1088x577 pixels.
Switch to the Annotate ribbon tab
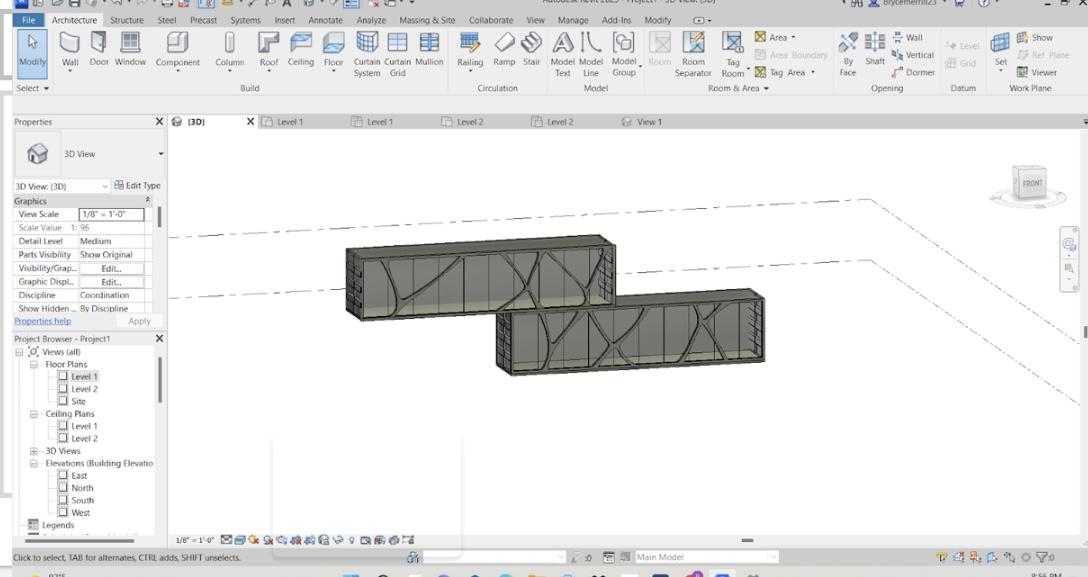325,20
